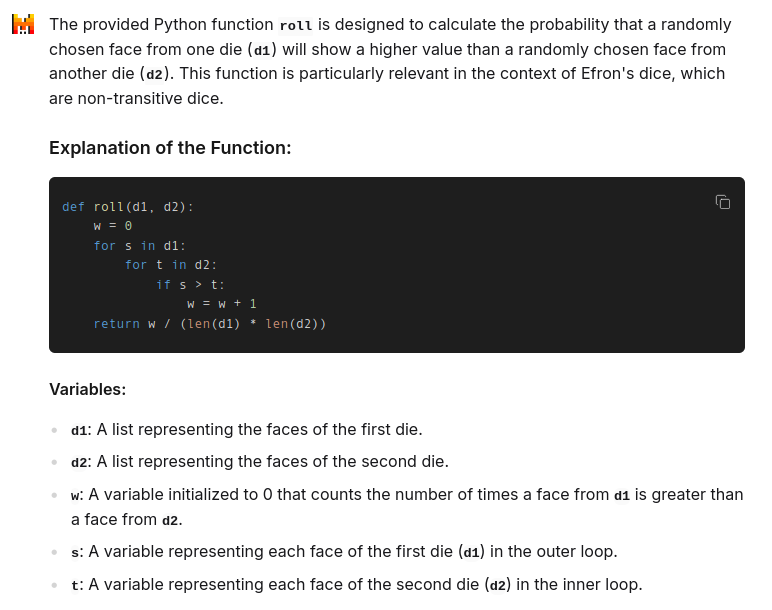Click the 'd2' bullet about the second die

[x=260, y=462]
